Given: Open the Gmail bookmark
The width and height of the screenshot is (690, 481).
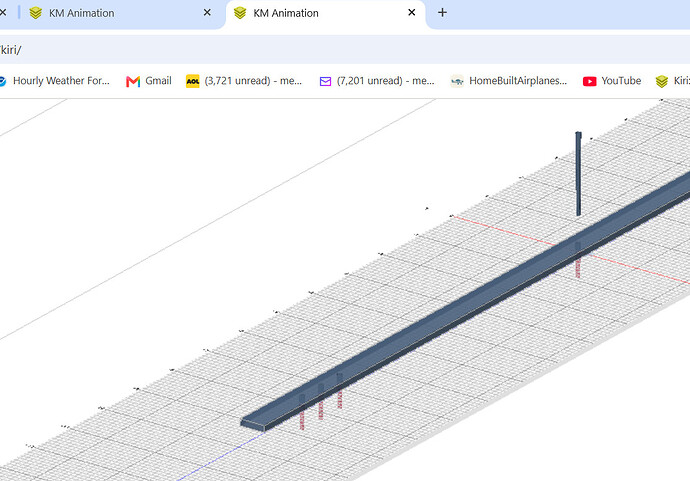Looking at the screenshot, I should (148, 81).
